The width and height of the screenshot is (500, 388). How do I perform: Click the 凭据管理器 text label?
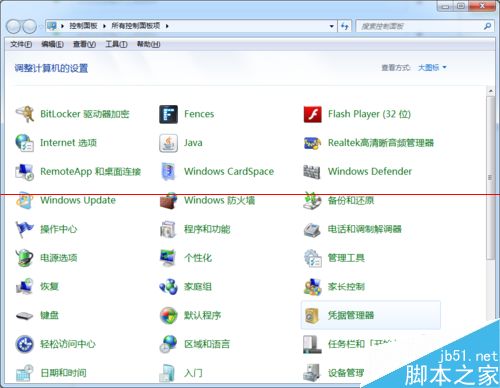[351, 315]
